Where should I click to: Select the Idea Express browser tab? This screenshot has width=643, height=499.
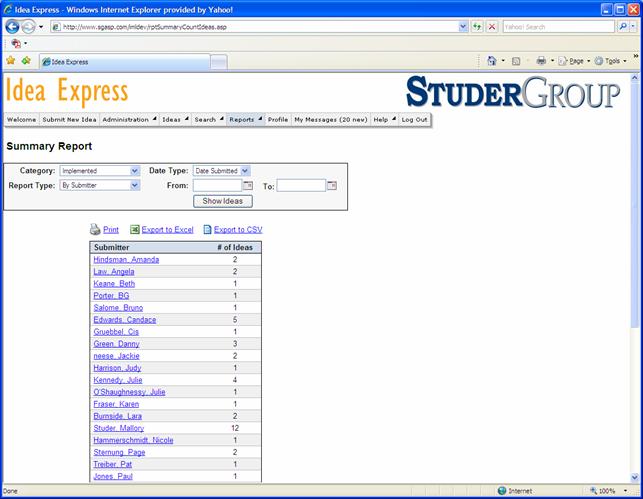coord(125,62)
